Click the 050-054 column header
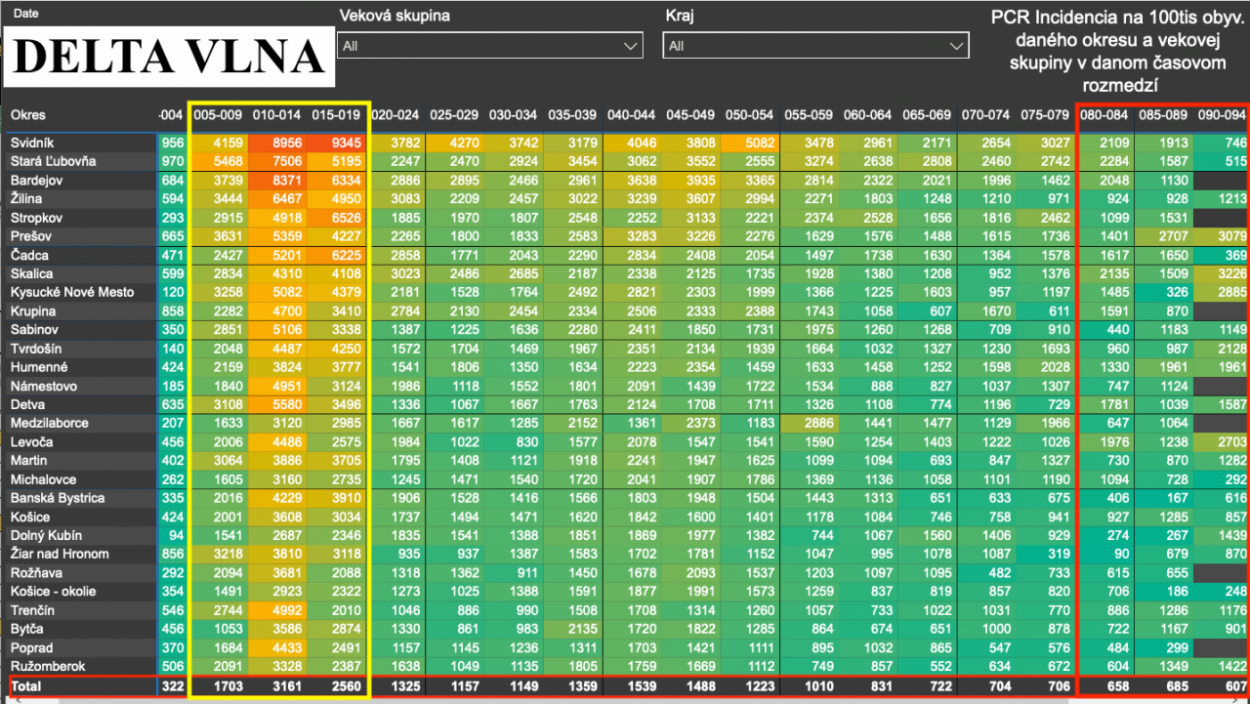The height and width of the screenshot is (704, 1250). (x=749, y=115)
